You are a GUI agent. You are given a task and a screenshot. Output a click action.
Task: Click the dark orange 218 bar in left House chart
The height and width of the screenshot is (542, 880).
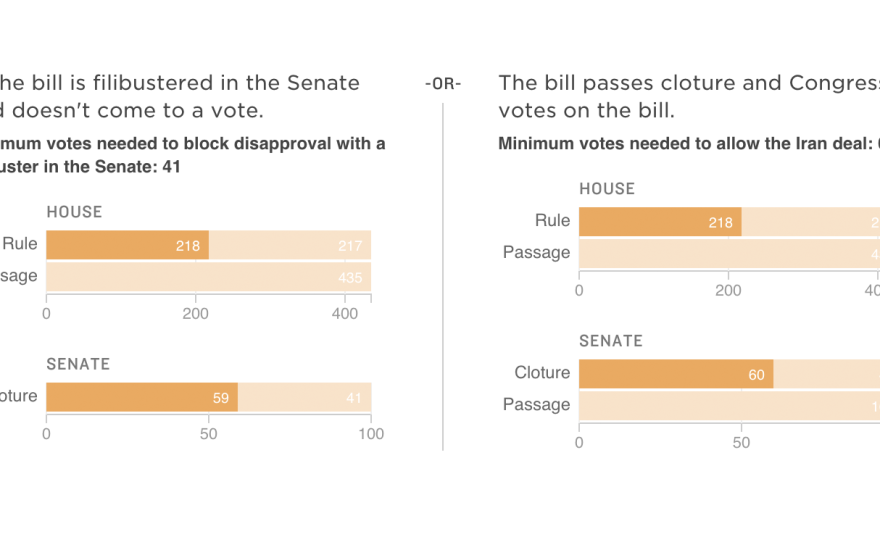127,245
